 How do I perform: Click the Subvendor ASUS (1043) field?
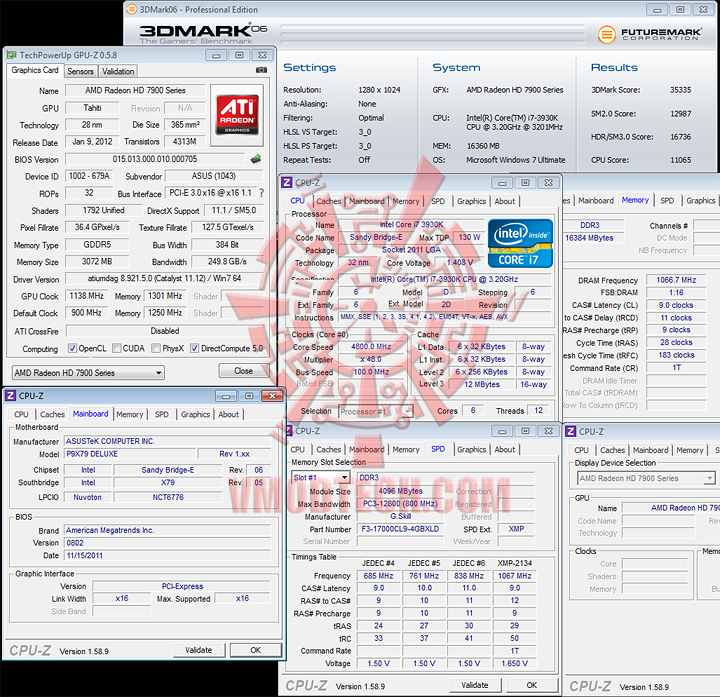(214, 176)
